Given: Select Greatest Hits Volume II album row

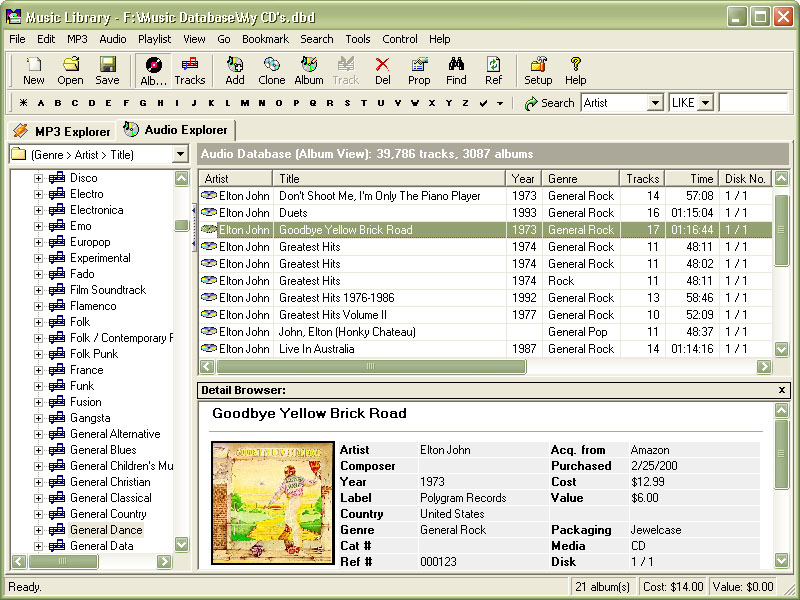Looking at the screenshot, I should coord(485,315).
